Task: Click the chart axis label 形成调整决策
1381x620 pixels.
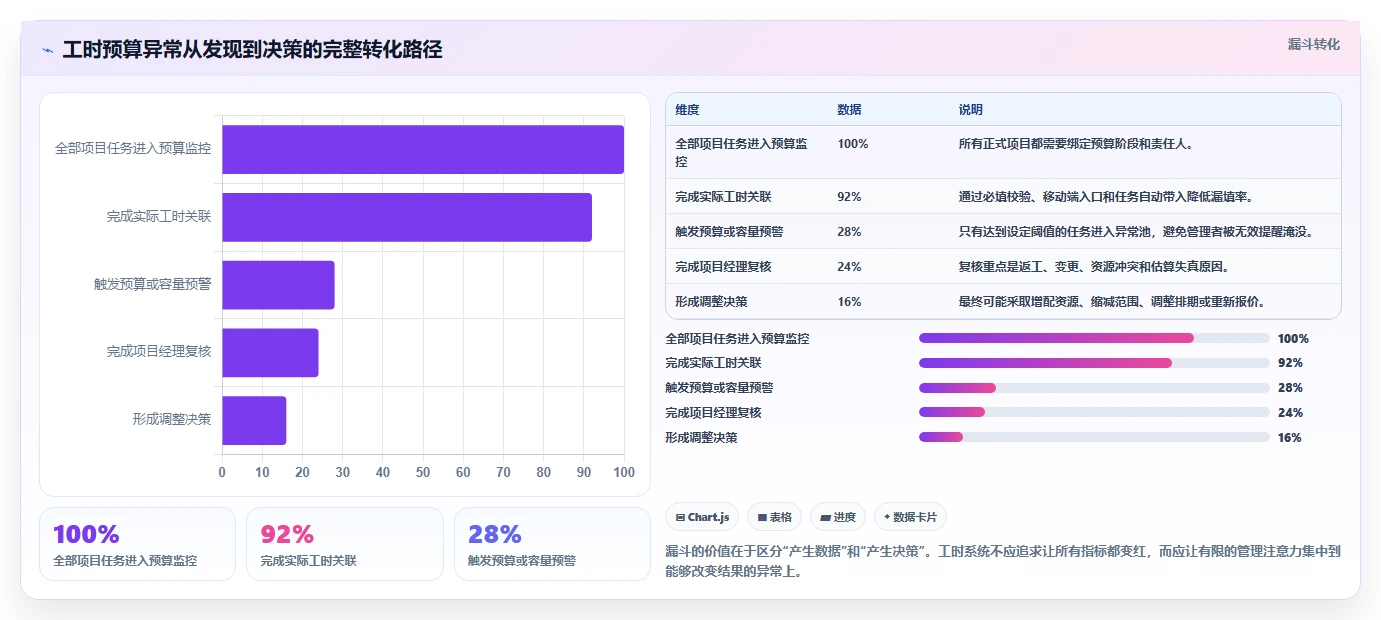Action: 172,420
